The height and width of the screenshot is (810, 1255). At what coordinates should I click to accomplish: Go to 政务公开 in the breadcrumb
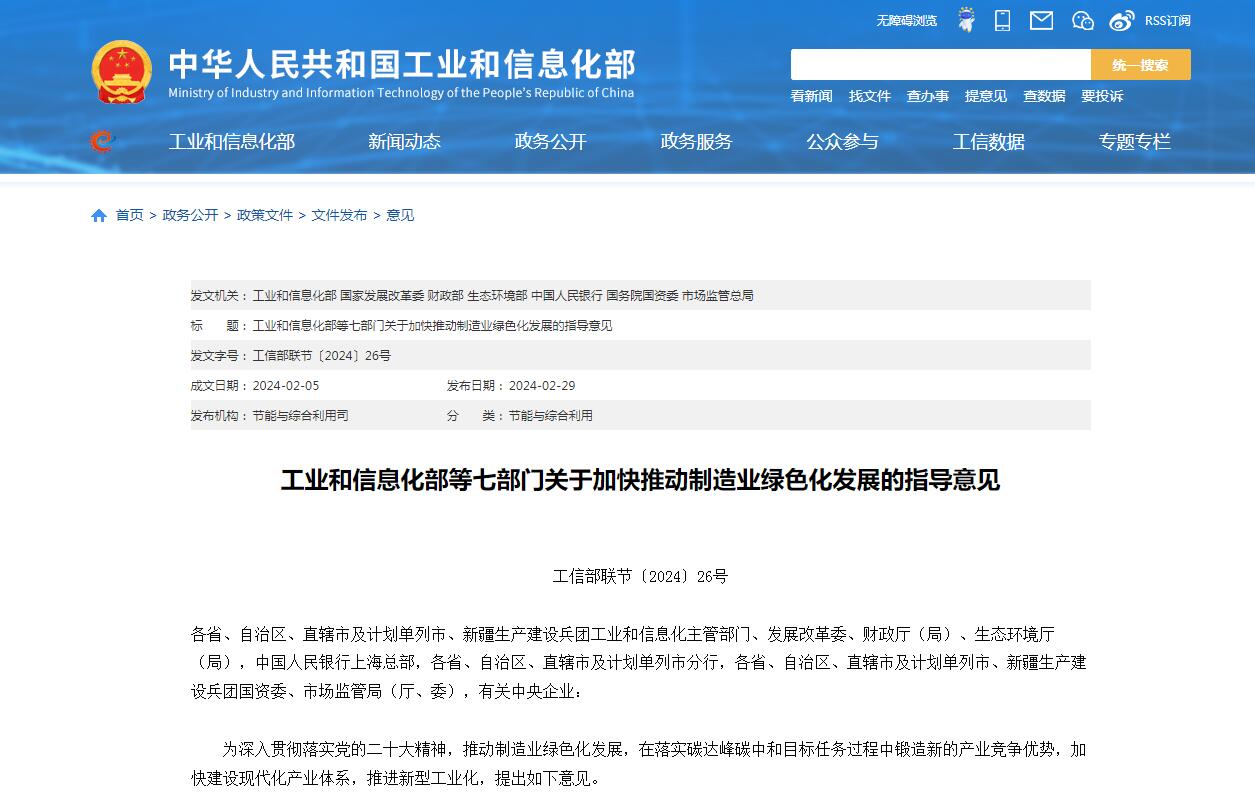pos(190,215)
